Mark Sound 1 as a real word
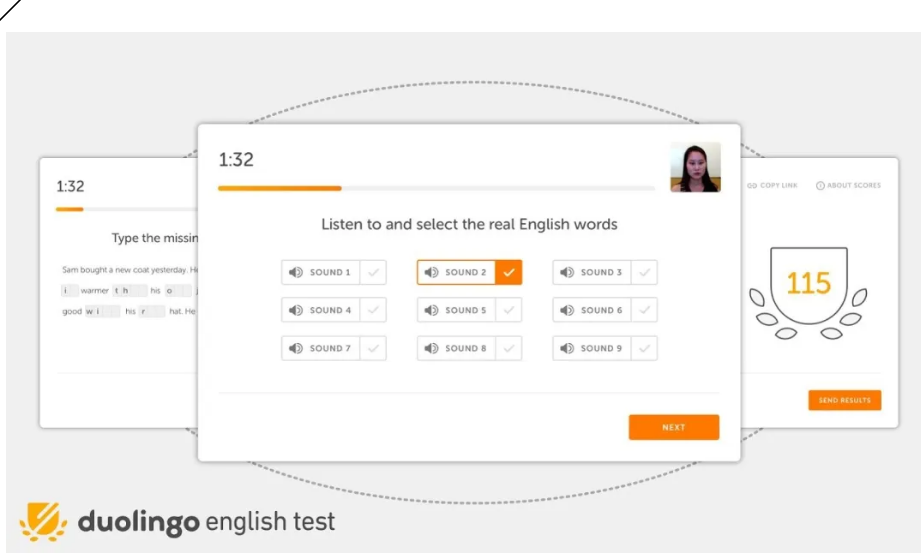Screen dimensions: 921x560 pos(373,272)
